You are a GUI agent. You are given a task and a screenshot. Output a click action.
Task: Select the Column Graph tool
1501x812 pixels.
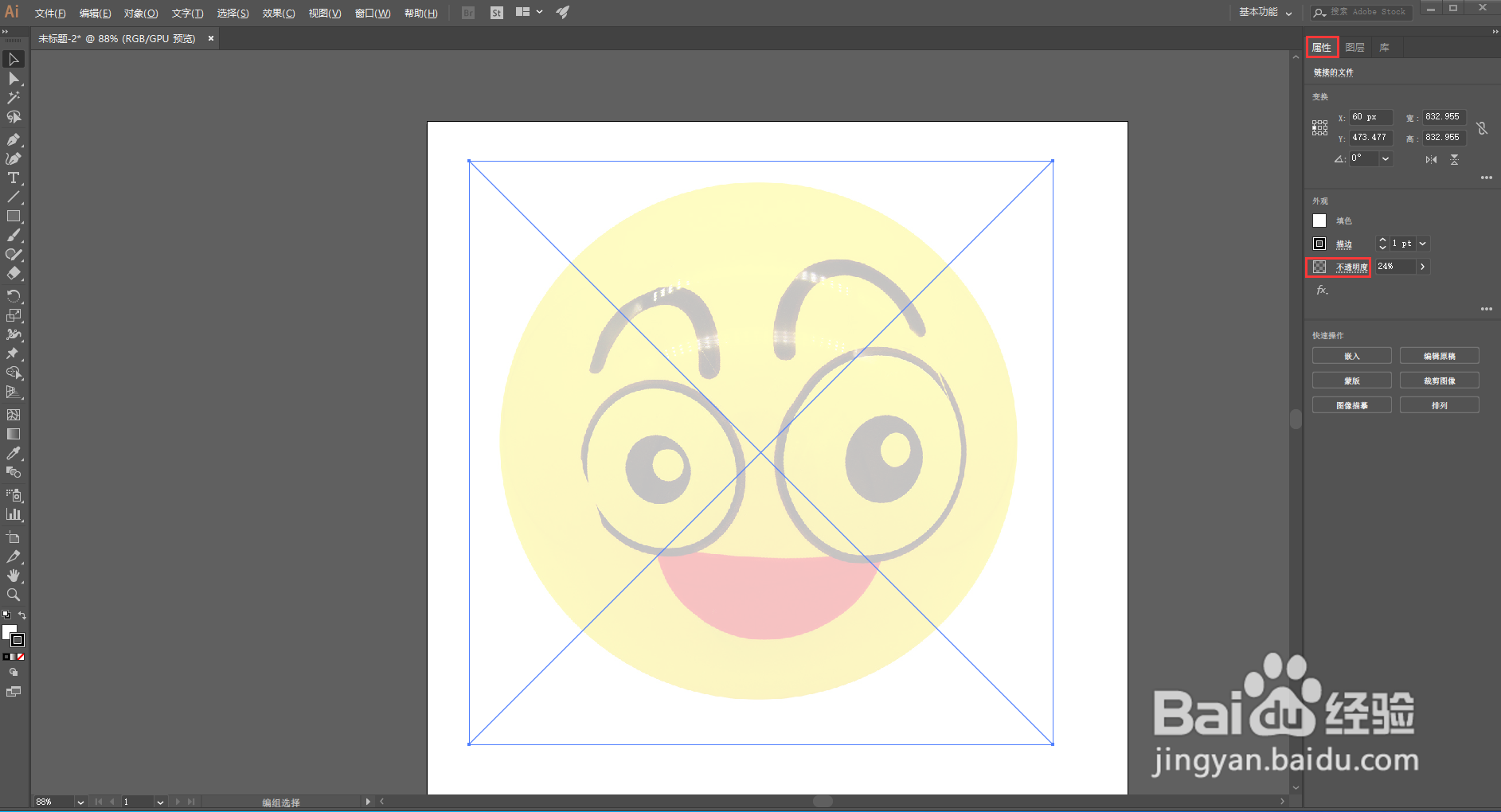tap(14, 514)
